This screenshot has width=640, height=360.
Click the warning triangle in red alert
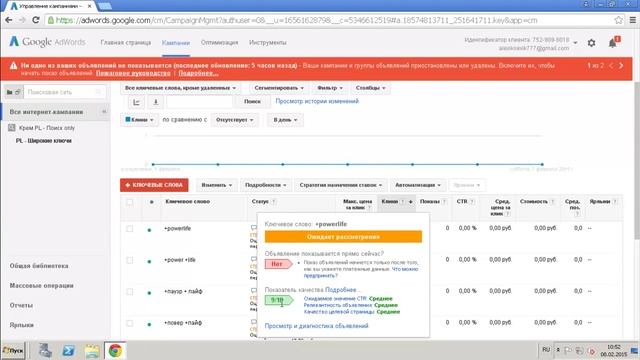13,66
